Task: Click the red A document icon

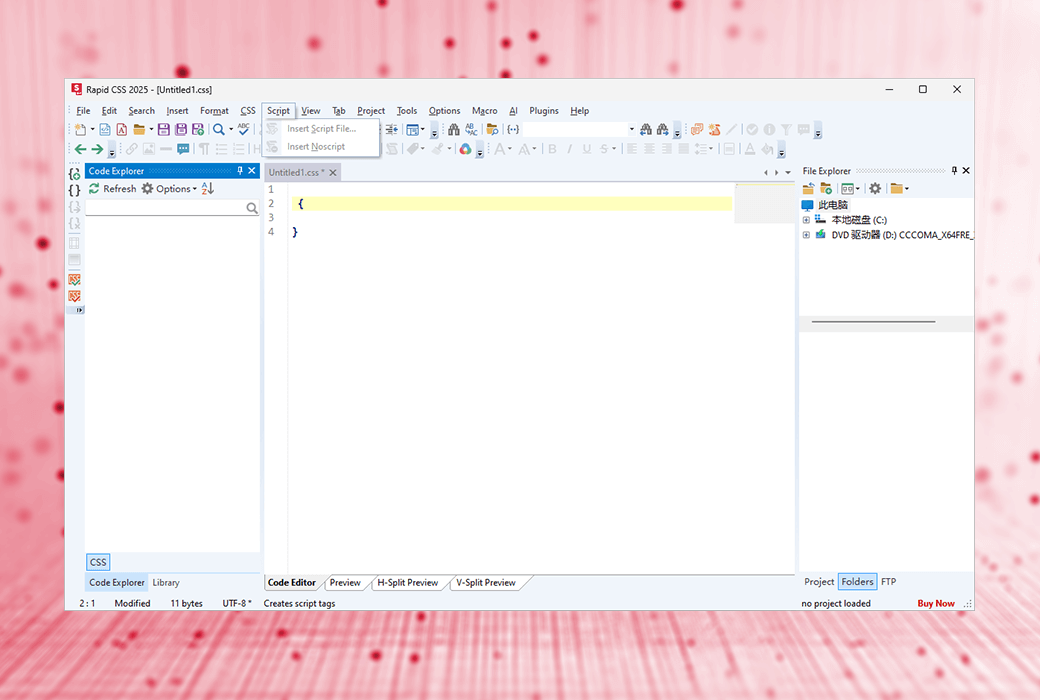Action: (122, 129)
